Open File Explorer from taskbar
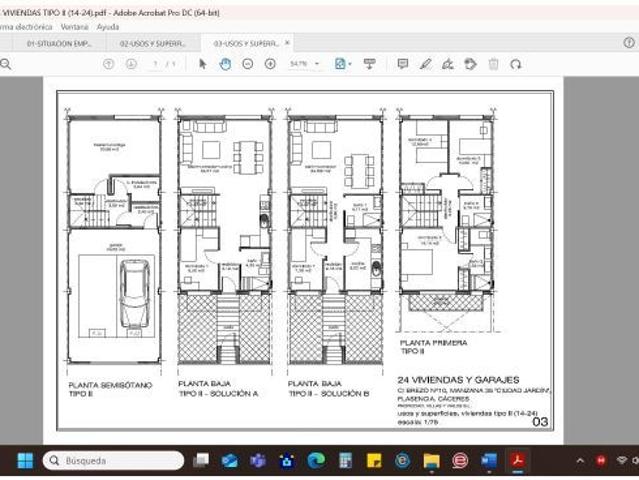Image resolution: width=639 pixels, height=480 pixels. [x=431, y=461]
